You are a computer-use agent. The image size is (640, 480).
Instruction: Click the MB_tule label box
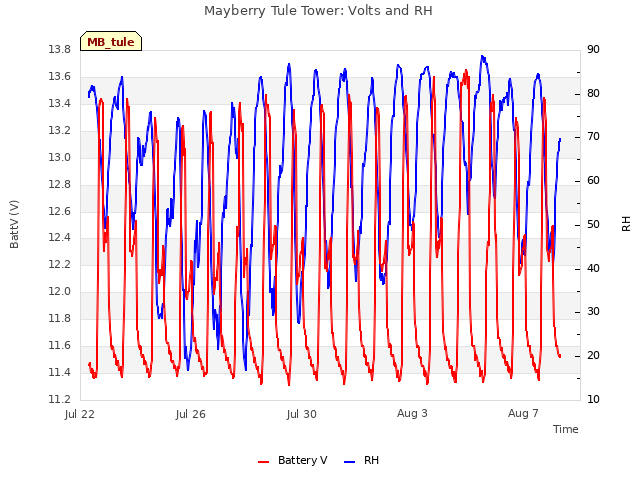click(111, 42)
